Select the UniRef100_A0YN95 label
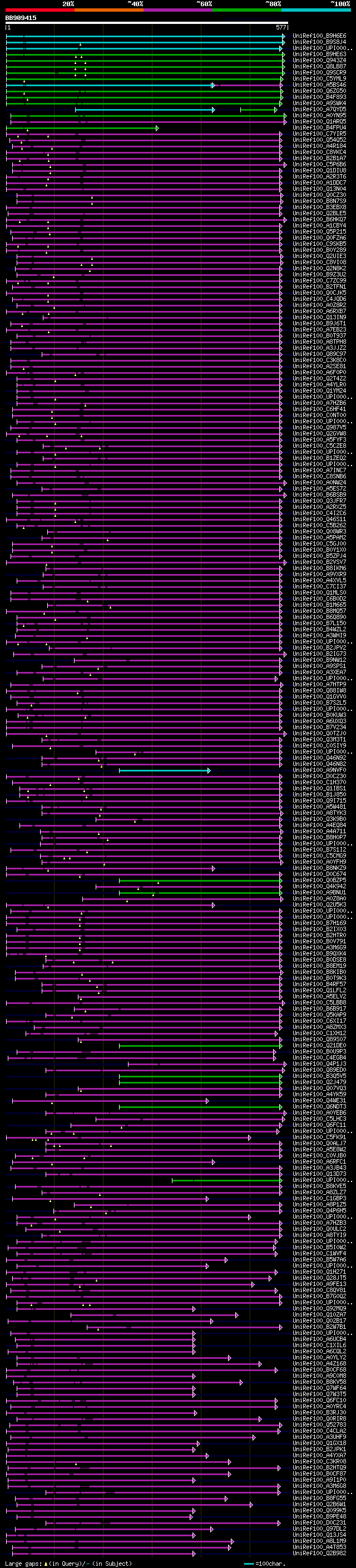Screen dimensions: 356x1568 coord(319,116)
